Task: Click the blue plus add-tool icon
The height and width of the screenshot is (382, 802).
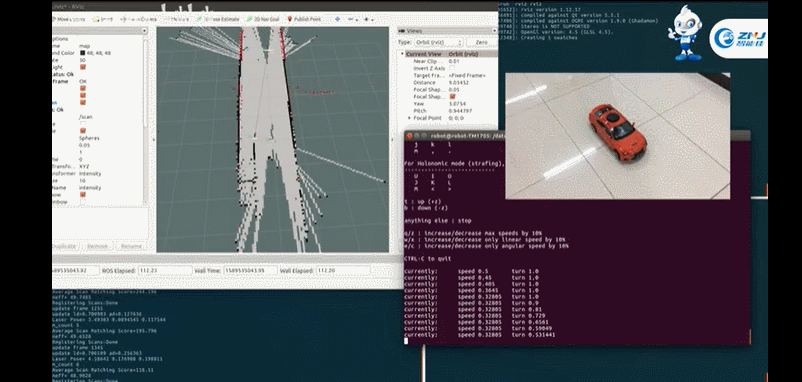Action: tap(338, 19)
